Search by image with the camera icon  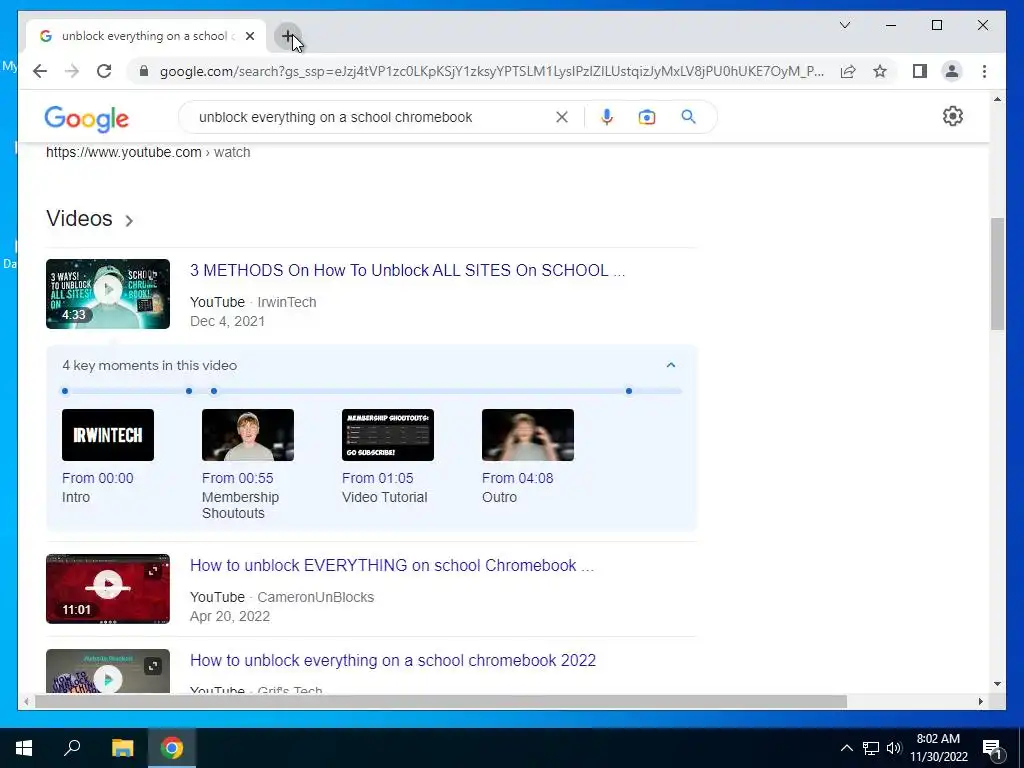click(647, 117)
